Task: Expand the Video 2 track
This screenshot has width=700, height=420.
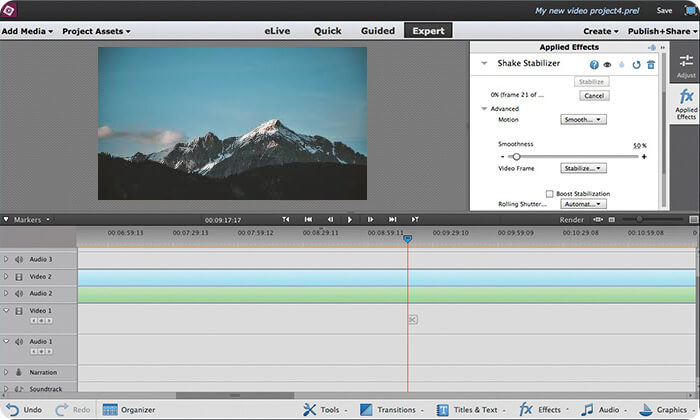Action: coord(6,276)
